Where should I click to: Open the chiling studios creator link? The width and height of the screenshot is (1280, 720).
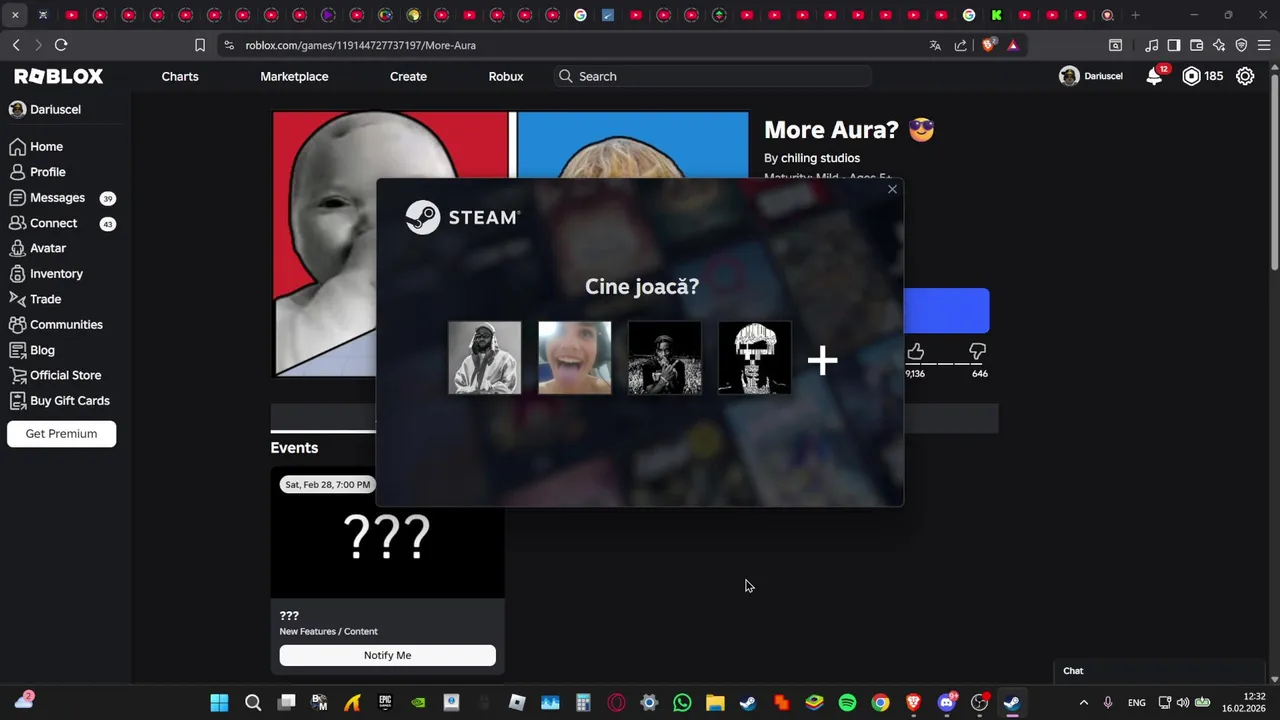pyautogui.click(x=820, y=158)
